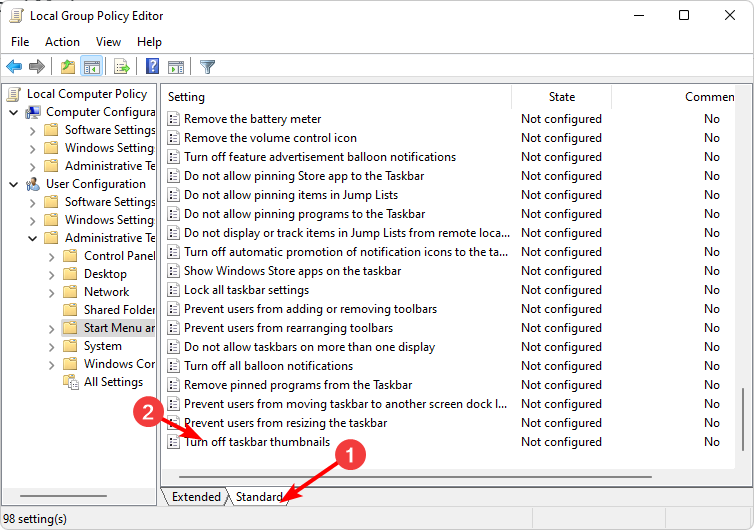This screenshot has height=530, width=754.
Task: Expand the Start Menu and Taskbar node
Action: [51, 329]
